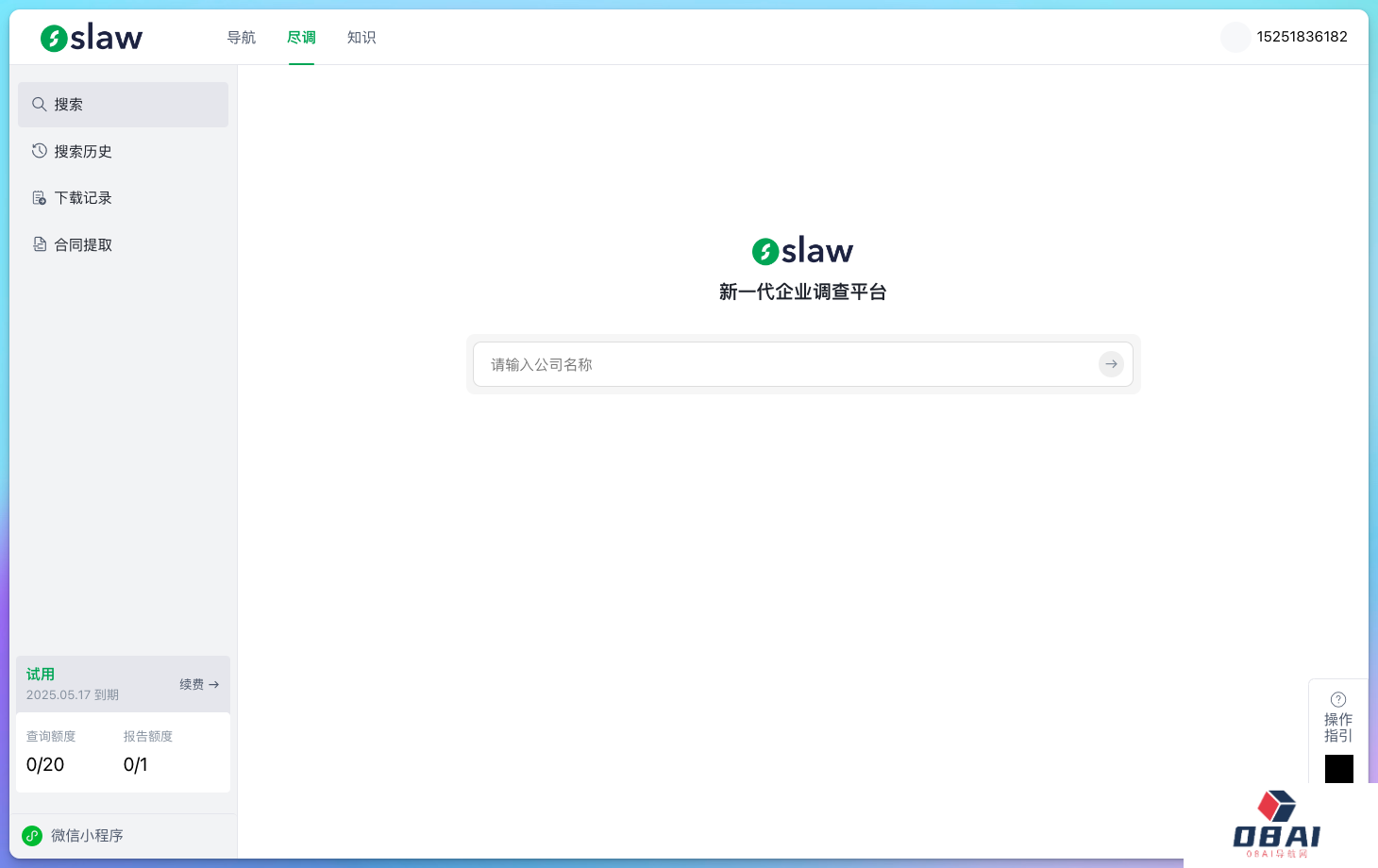Viewport: 1378px width, 868px height.
Task: Click the 续费 renew link
Action: [x=199, y=684]
